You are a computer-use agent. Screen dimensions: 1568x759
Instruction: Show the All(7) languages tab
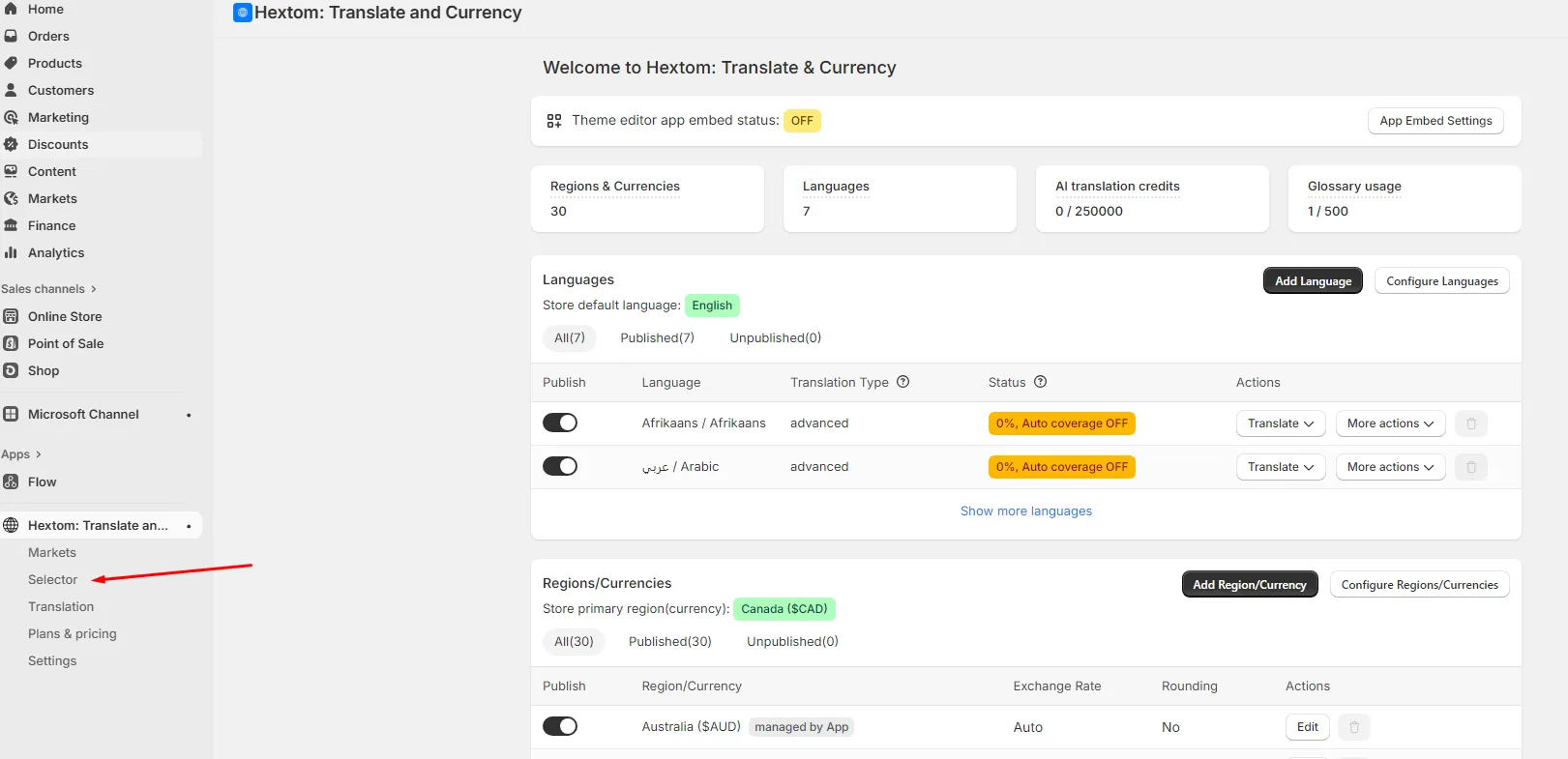click(570, 337)
